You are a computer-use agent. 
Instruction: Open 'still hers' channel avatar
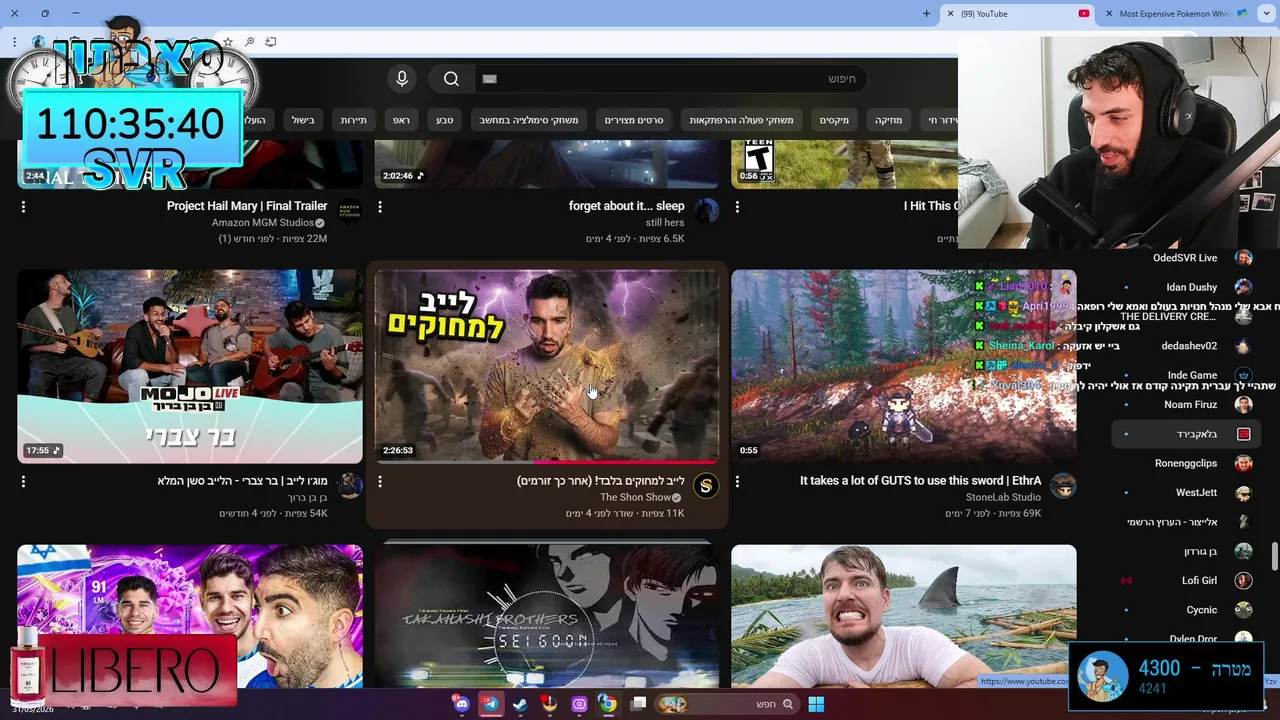tap(706, 211)
